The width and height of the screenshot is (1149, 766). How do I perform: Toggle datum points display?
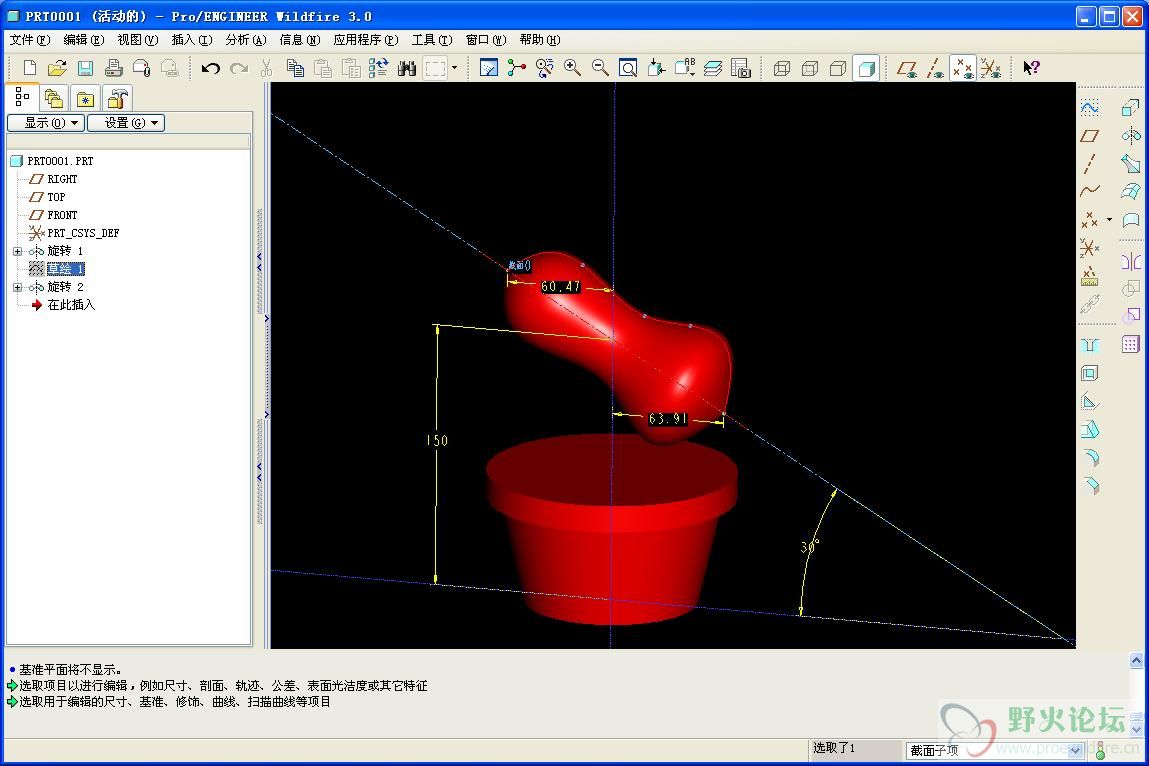[963, 68]
